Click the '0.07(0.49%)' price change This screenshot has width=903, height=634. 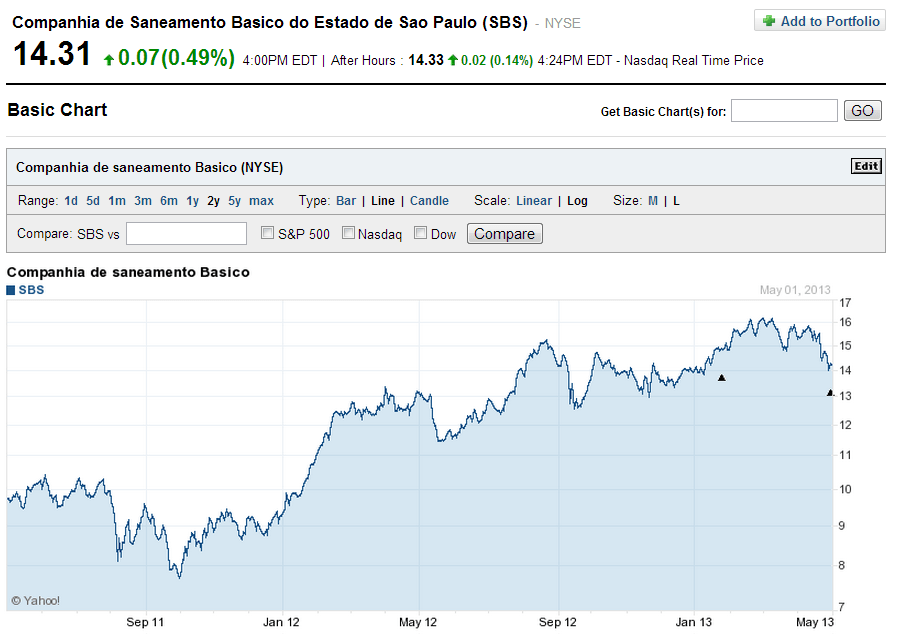point(176,58)
